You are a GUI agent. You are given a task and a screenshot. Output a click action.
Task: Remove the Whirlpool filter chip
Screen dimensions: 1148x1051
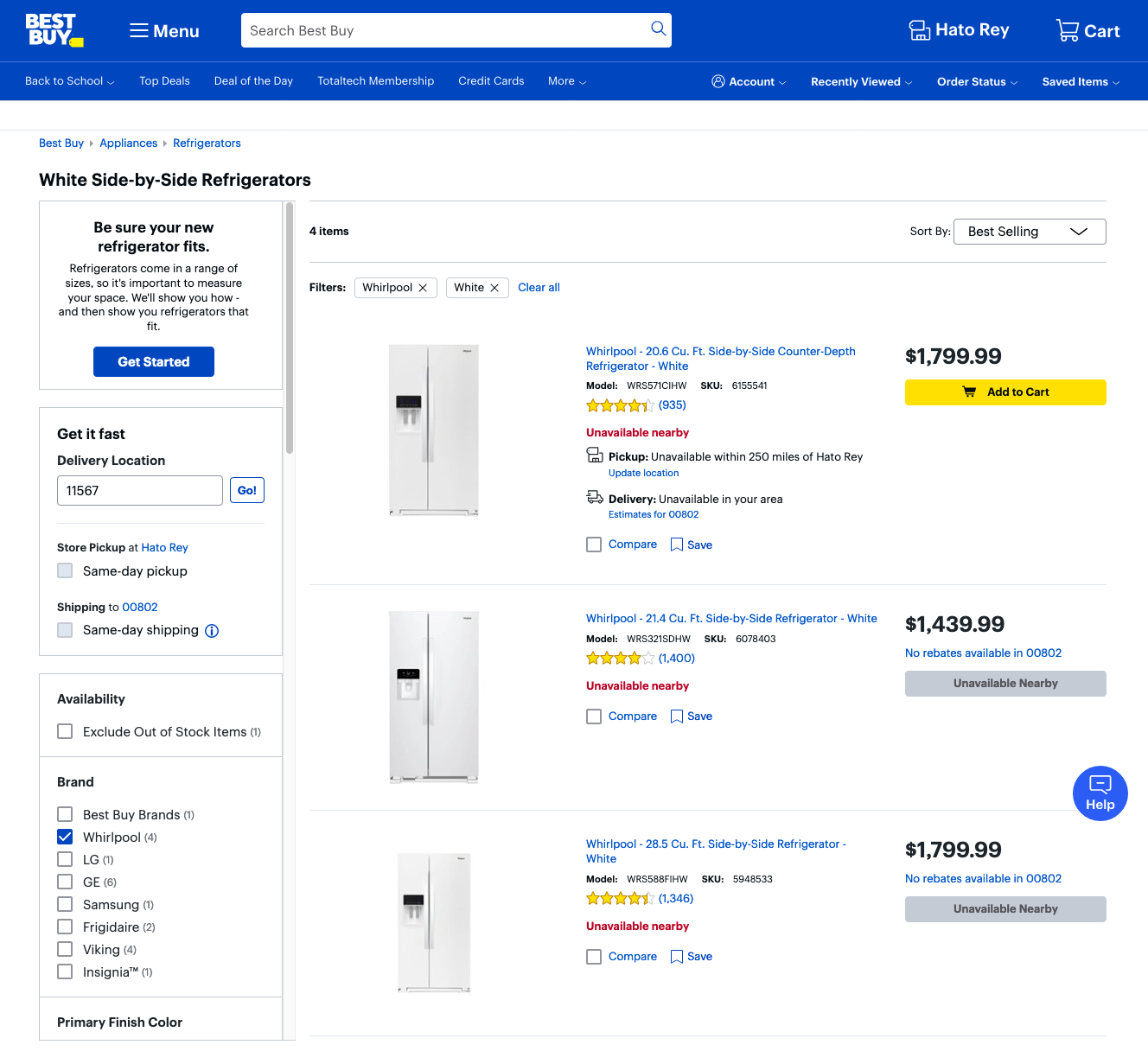[423, 288]
